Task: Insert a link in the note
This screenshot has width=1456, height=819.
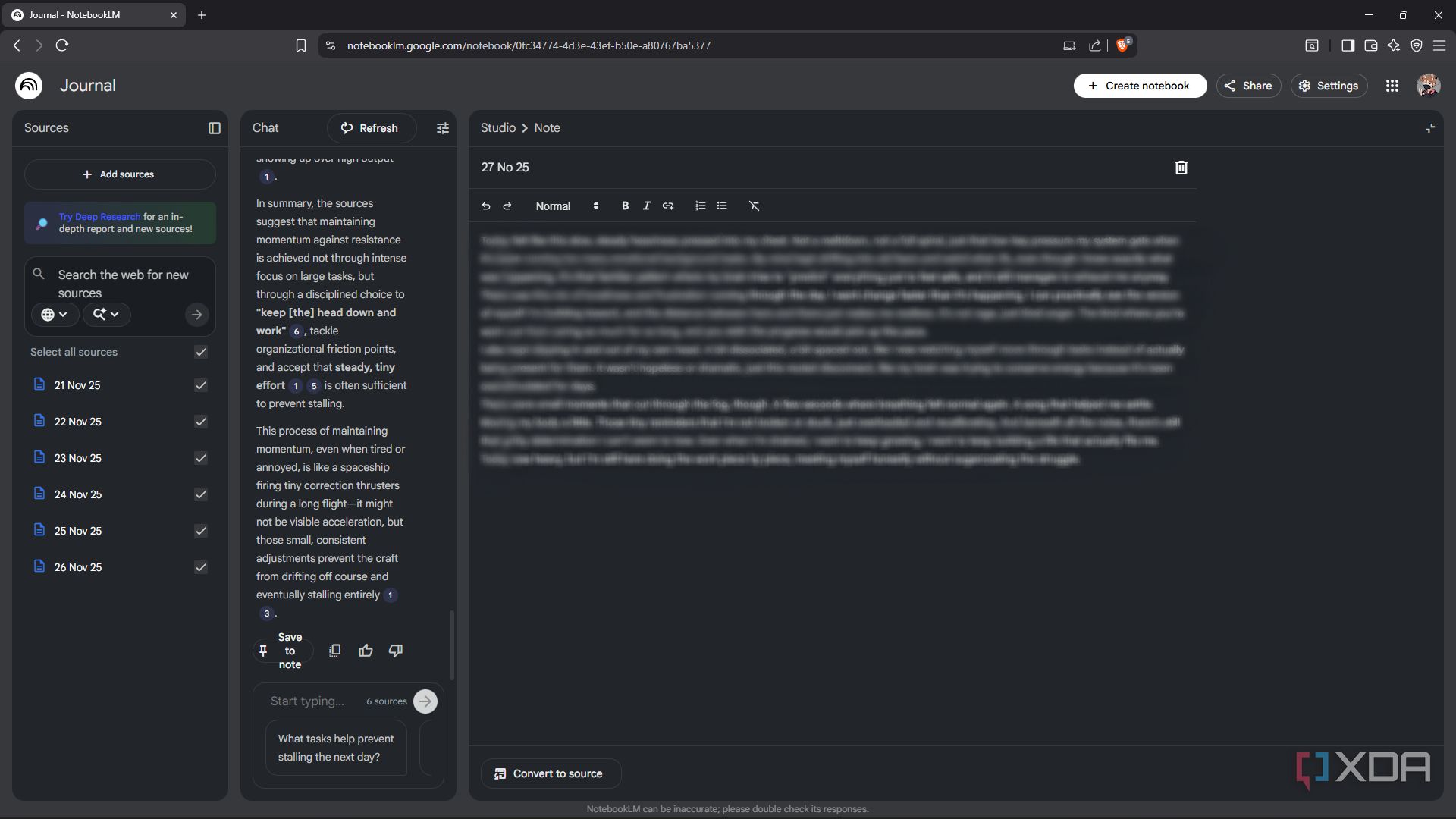Action: (x=668, y=206)
